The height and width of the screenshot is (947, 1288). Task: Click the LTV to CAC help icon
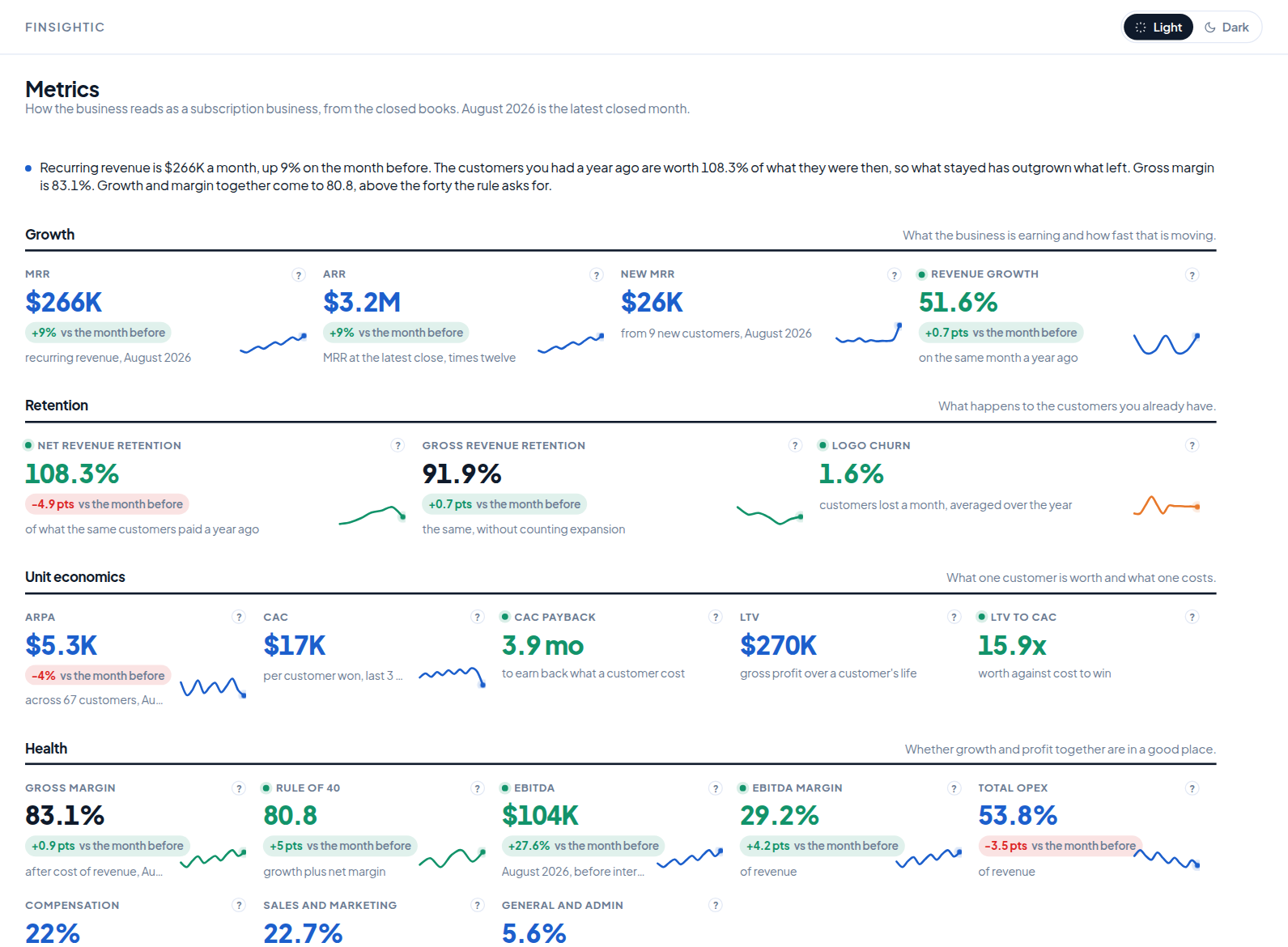coord(1192,617)
